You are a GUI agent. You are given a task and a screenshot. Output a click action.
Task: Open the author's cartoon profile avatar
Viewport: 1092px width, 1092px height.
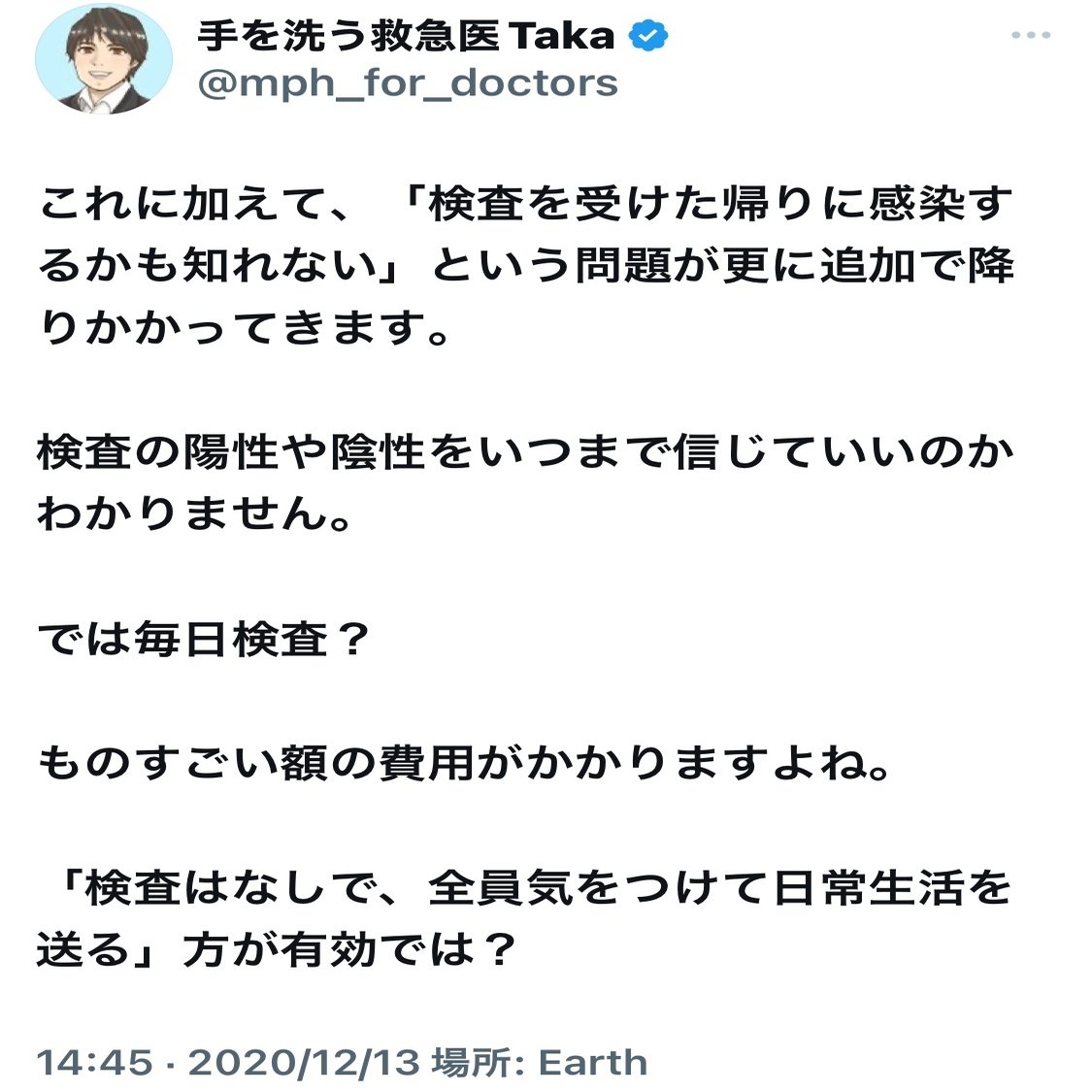click(x=104, y=59)
